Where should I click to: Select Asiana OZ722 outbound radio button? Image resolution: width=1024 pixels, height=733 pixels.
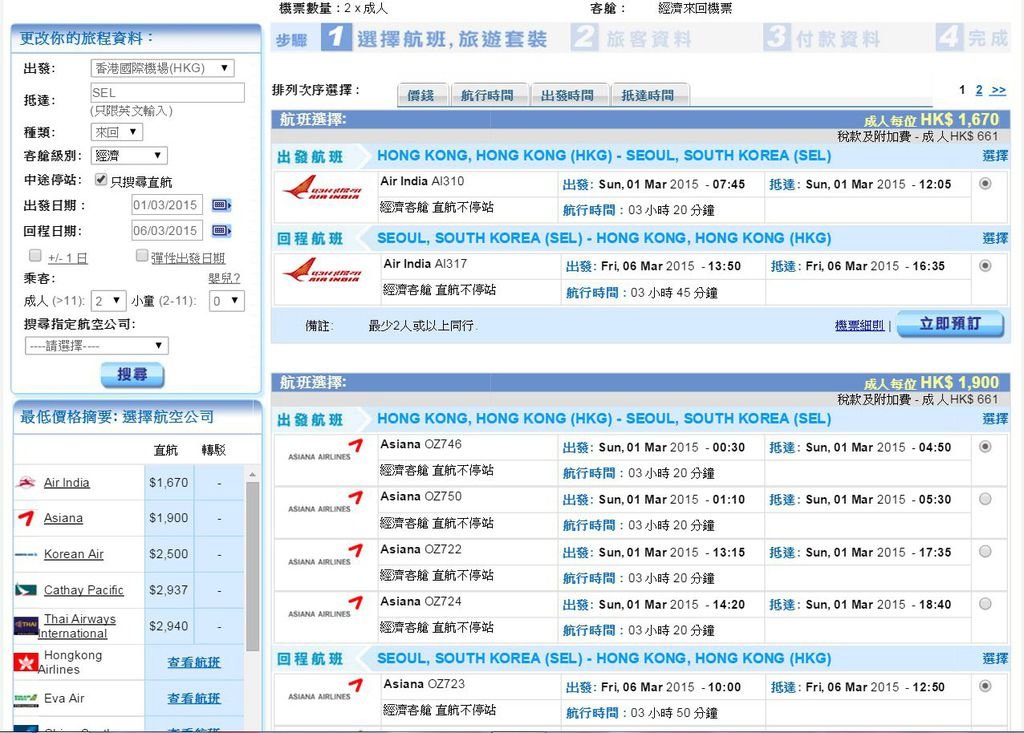[x=985, y=552]
